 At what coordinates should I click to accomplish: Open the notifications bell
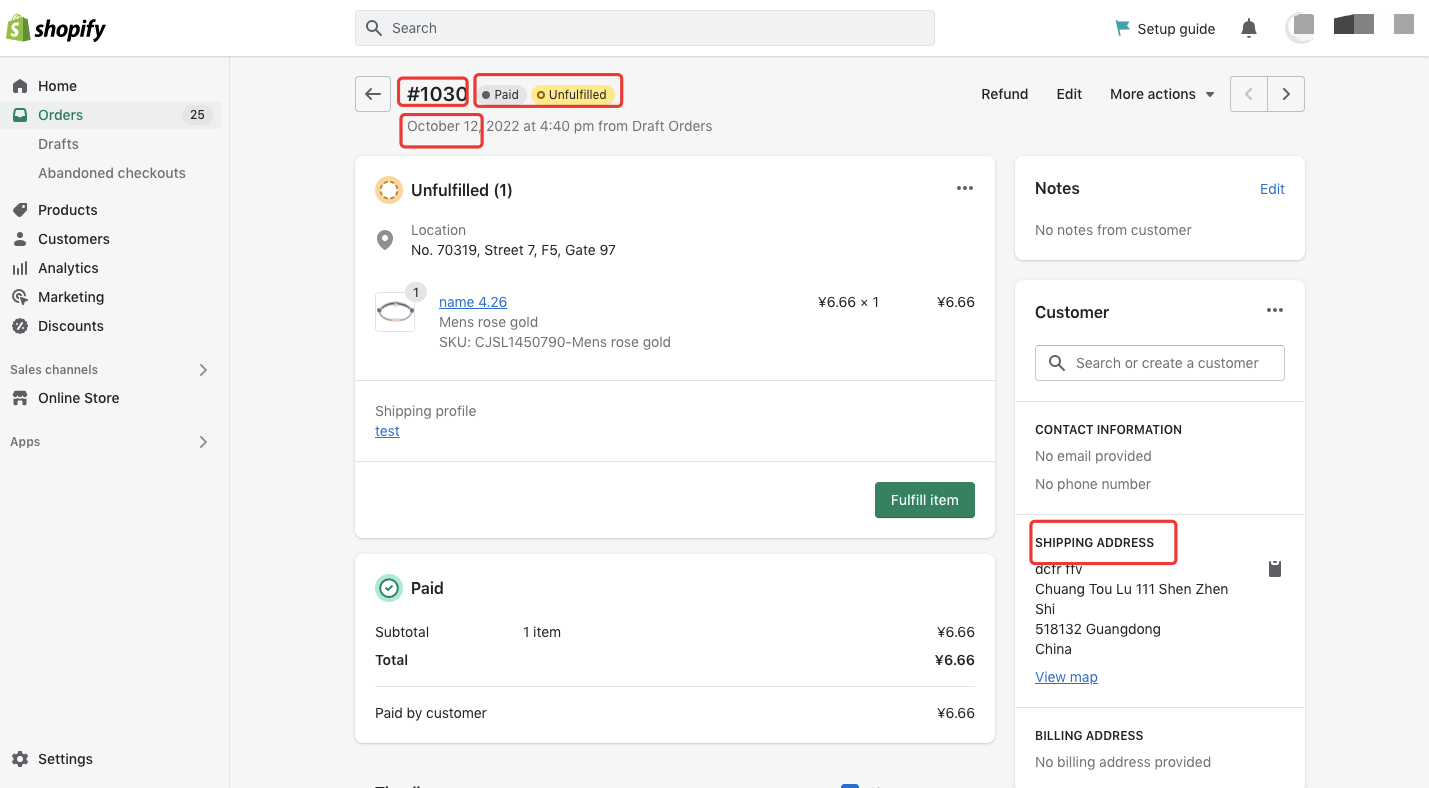1248,29
